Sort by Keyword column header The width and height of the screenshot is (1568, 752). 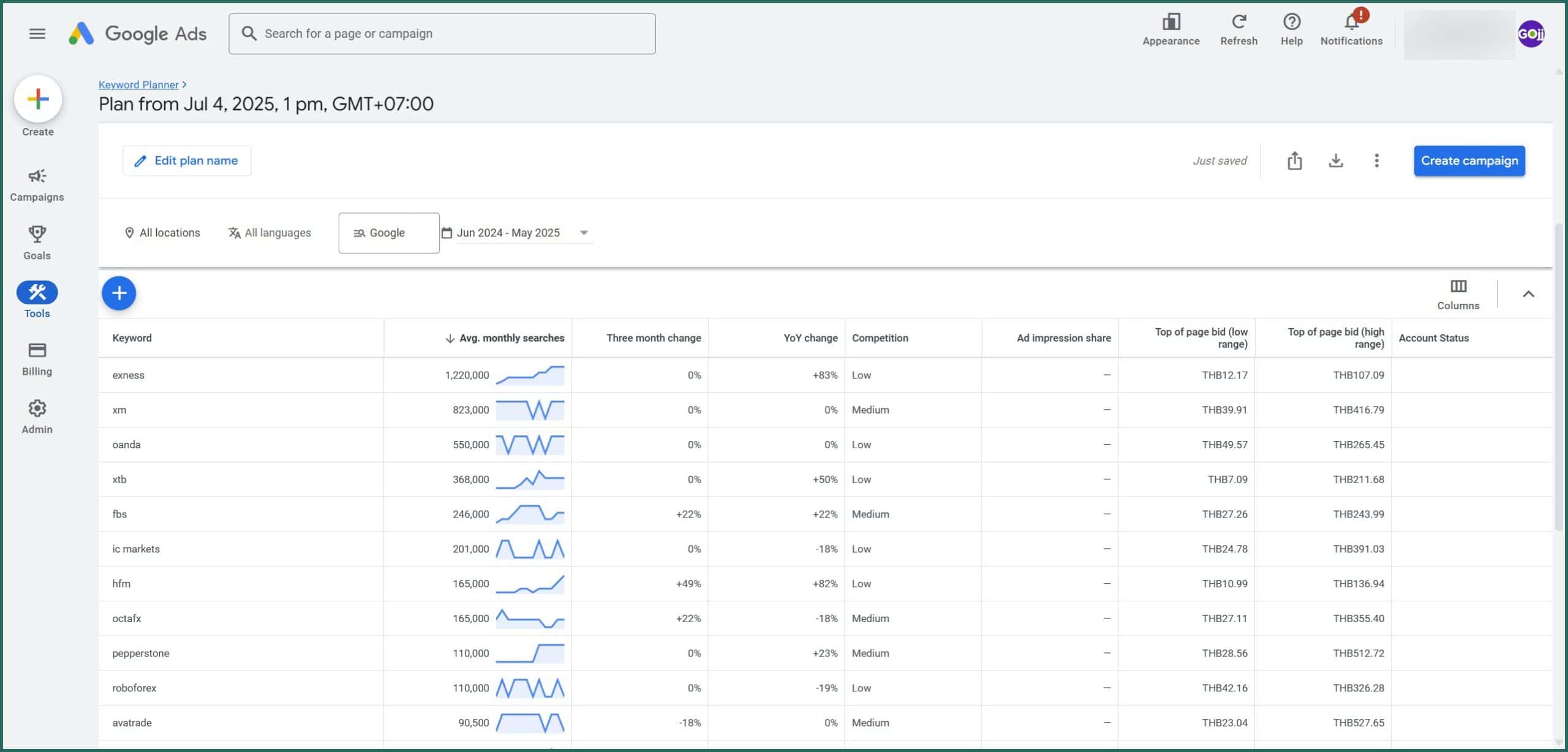point(132,338)
